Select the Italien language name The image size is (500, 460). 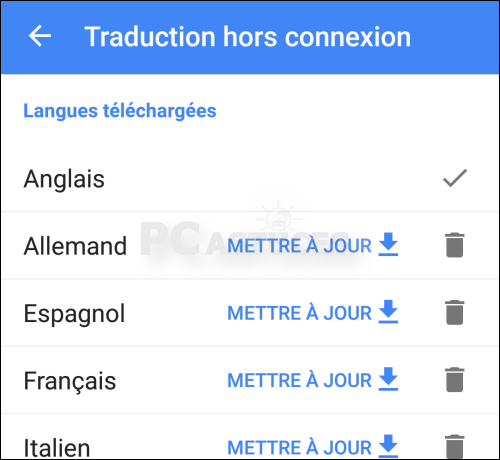click(x=57, y=448)
